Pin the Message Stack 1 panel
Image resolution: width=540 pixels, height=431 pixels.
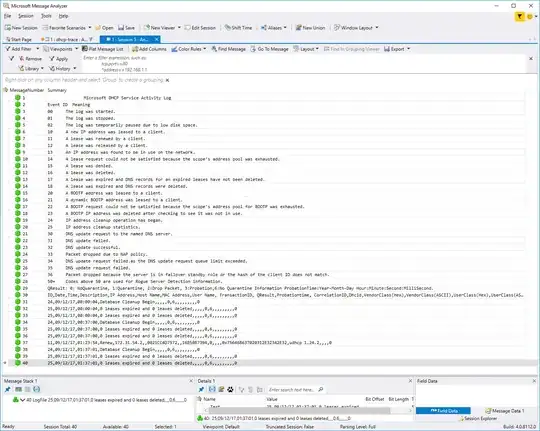[x=7, y=390]
